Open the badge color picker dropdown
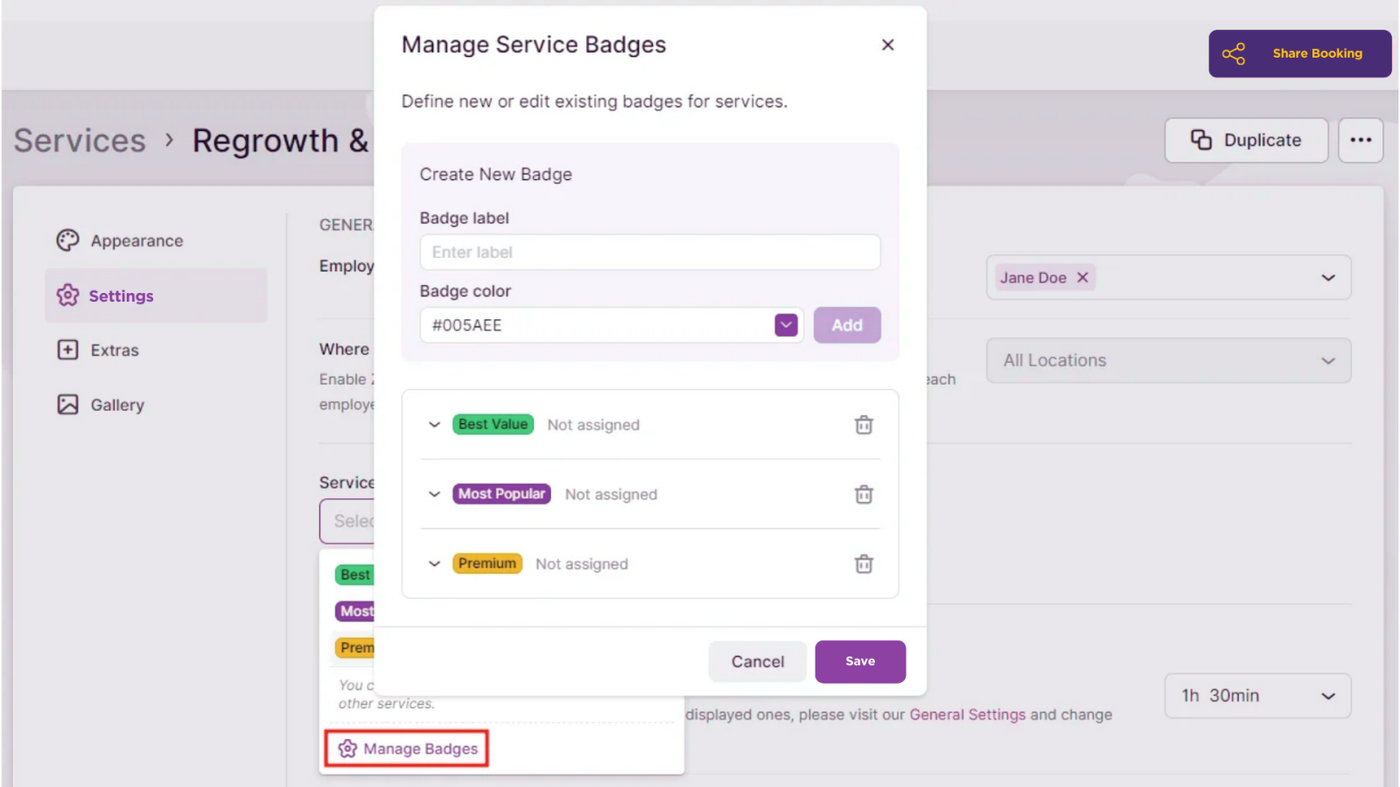The height and width of the screenshot is (787, 1400). click(786, 325)
